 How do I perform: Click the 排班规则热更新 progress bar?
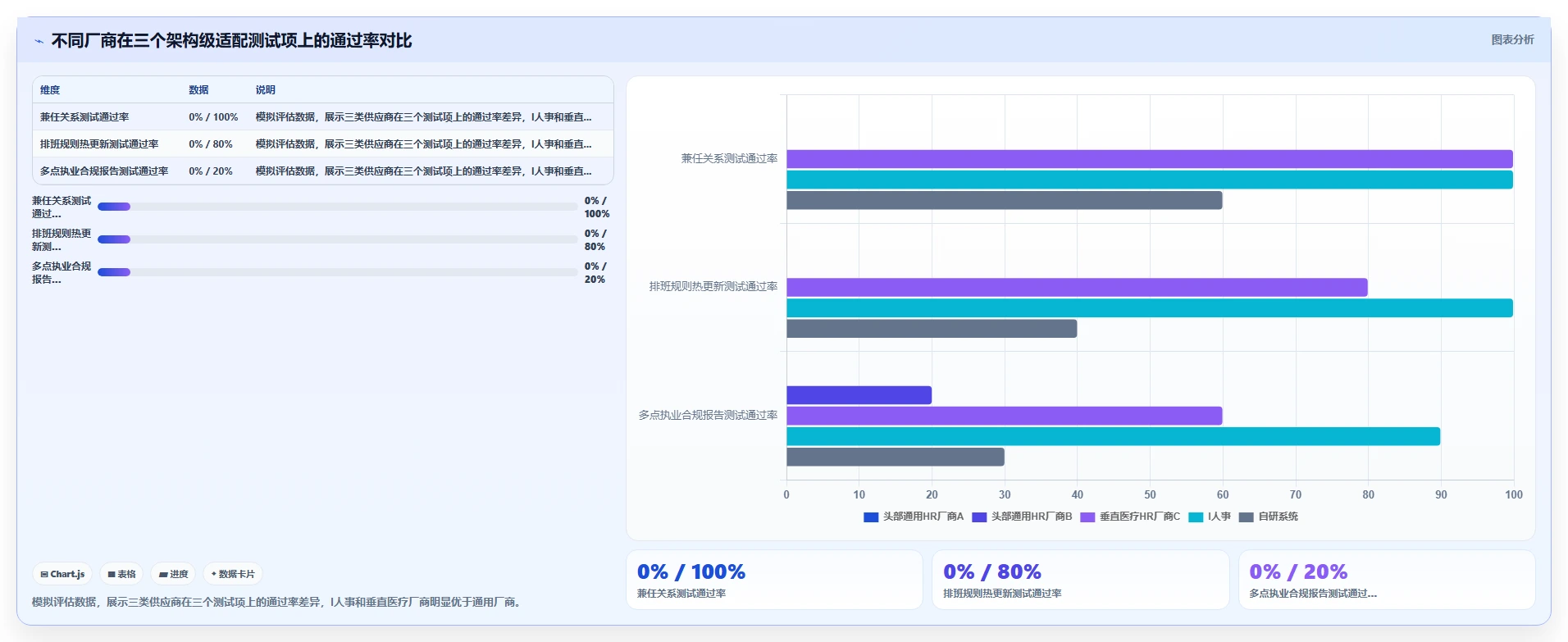click(x=337, y=239)
